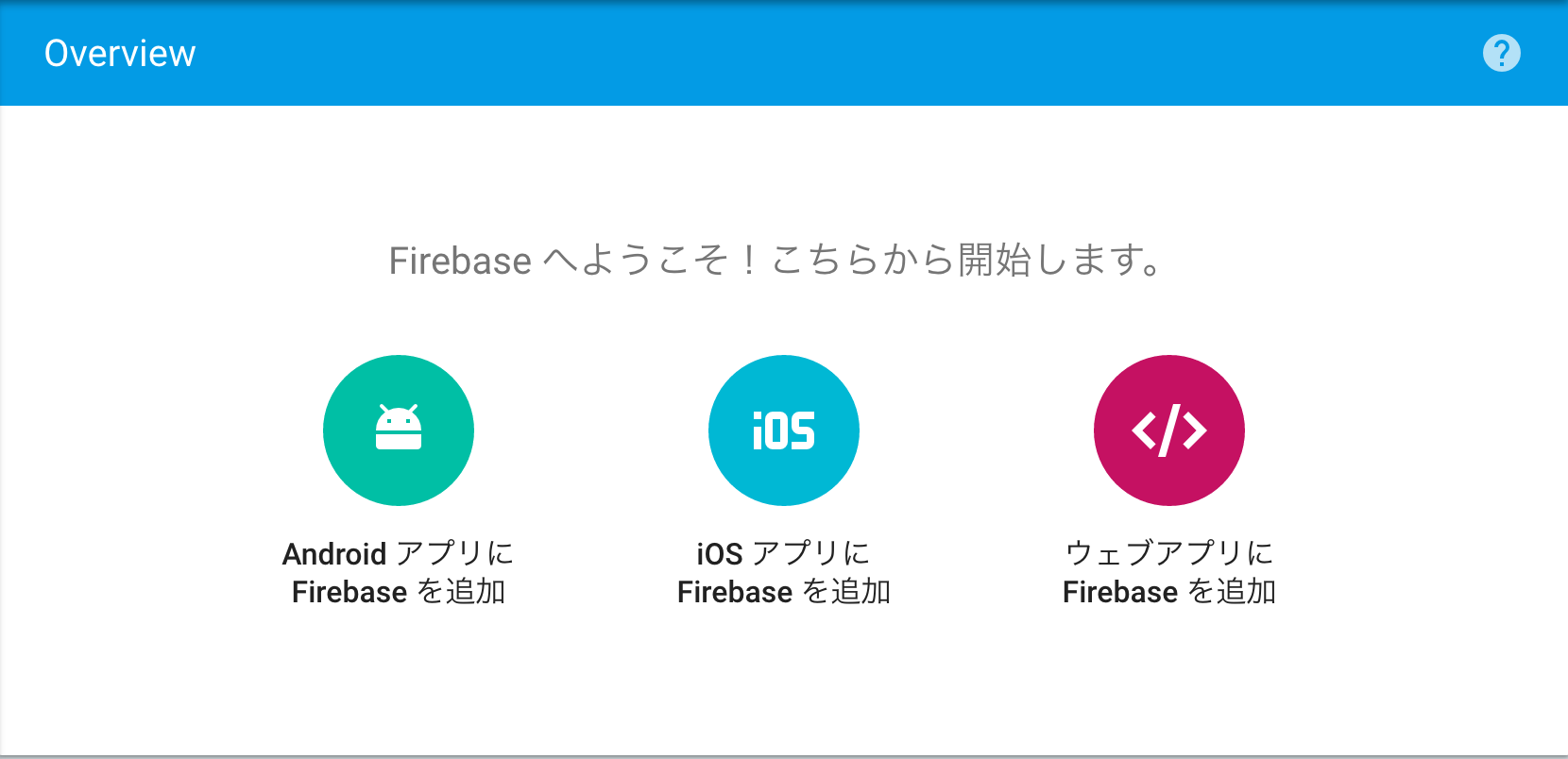Select the white Android robot glyph
The width and height of the screenshot is (1568, 759).
pos(399,428)
